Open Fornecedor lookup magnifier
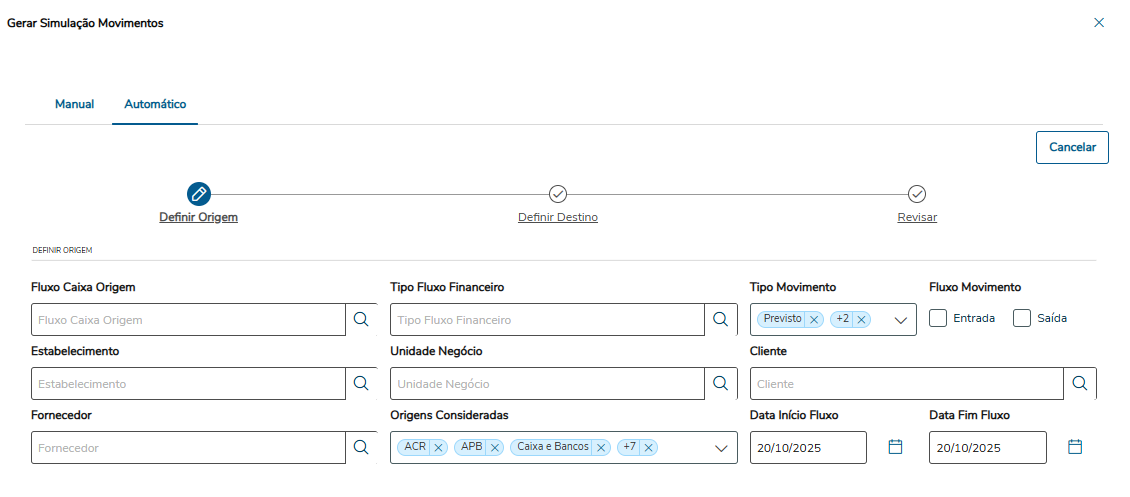Screen dimensions: 1130x497 tap(361, 448)
